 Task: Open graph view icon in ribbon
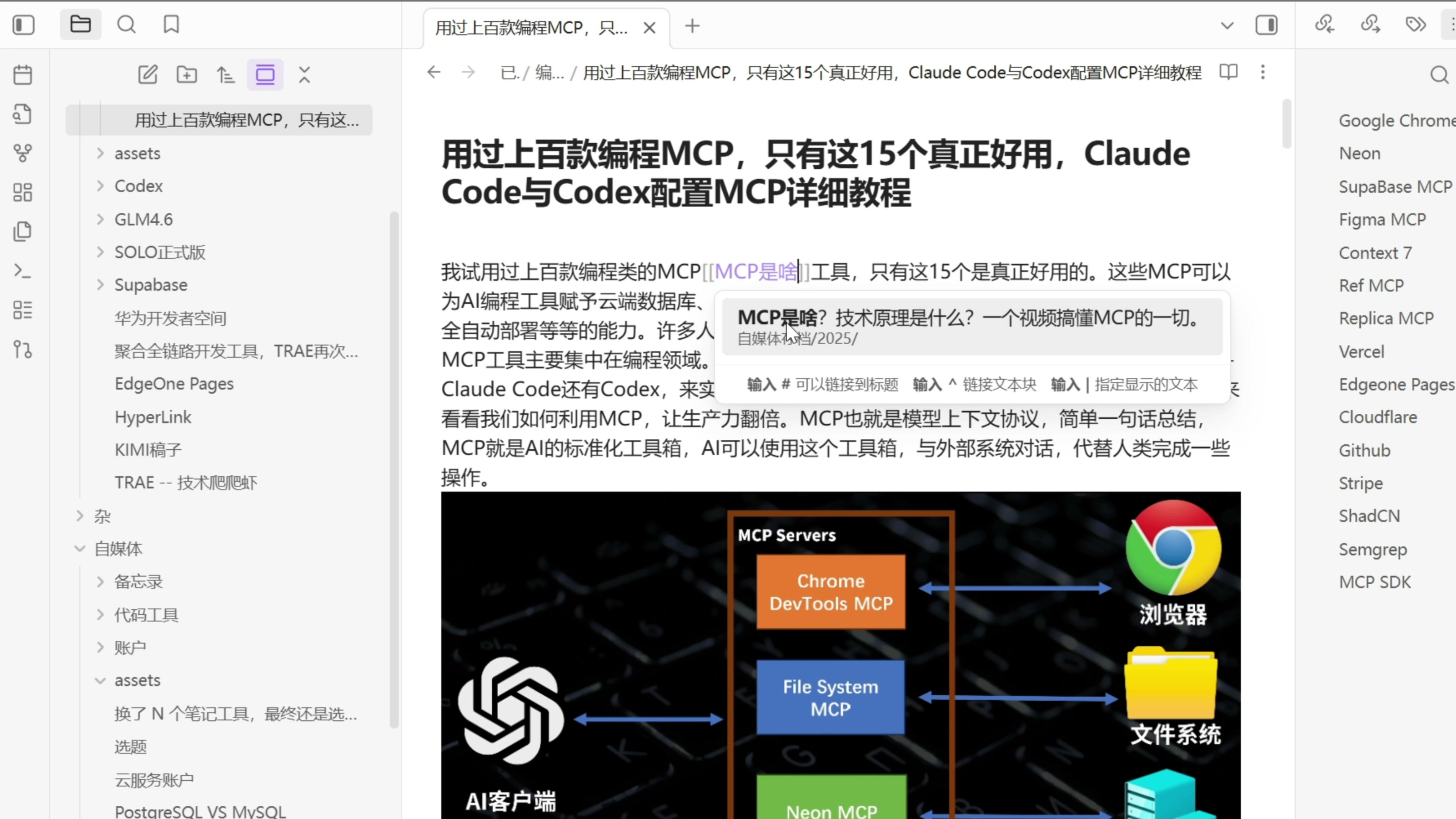[x=23, y=152]
